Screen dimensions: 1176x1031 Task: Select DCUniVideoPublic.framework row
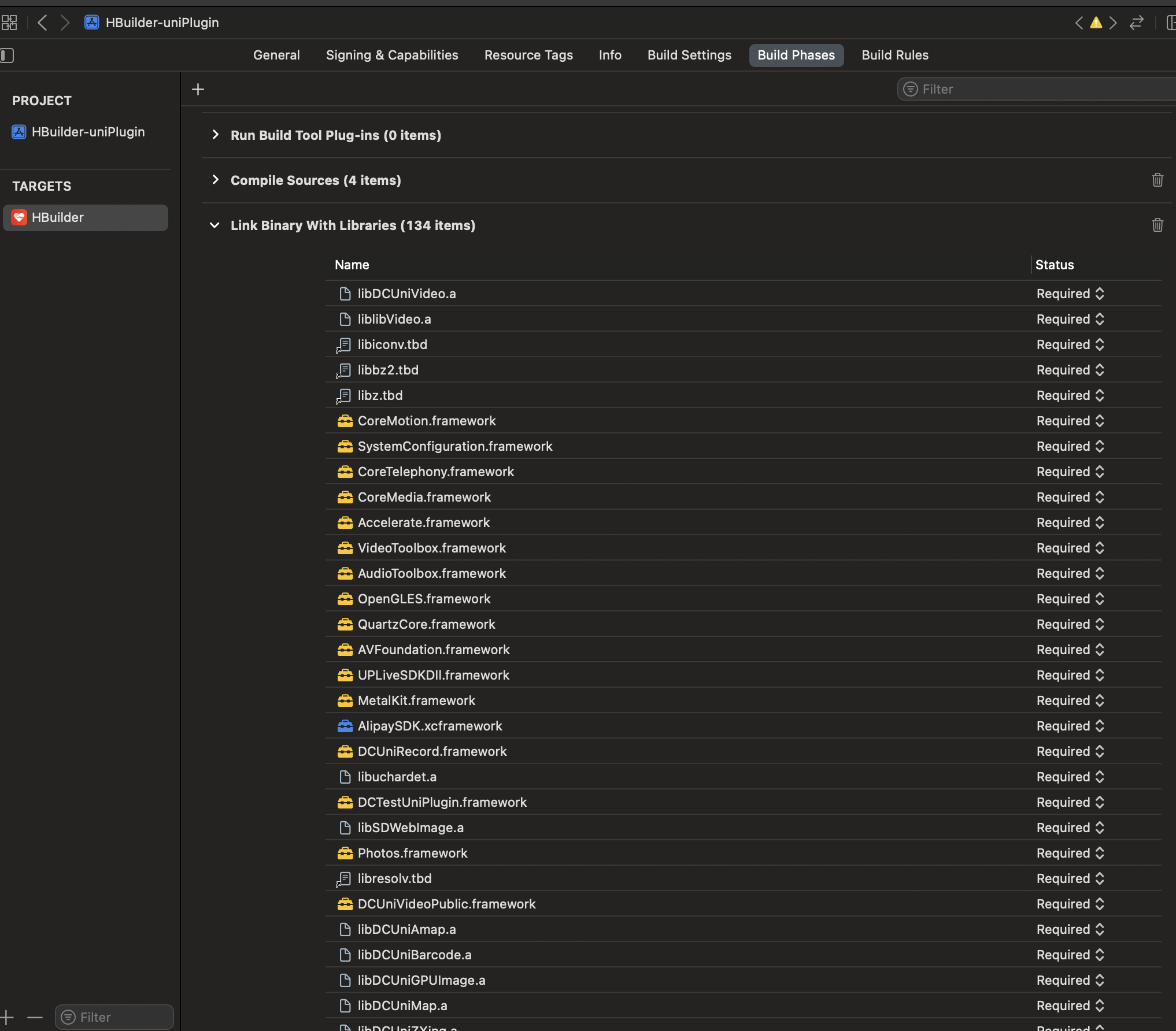click(743, 904)
